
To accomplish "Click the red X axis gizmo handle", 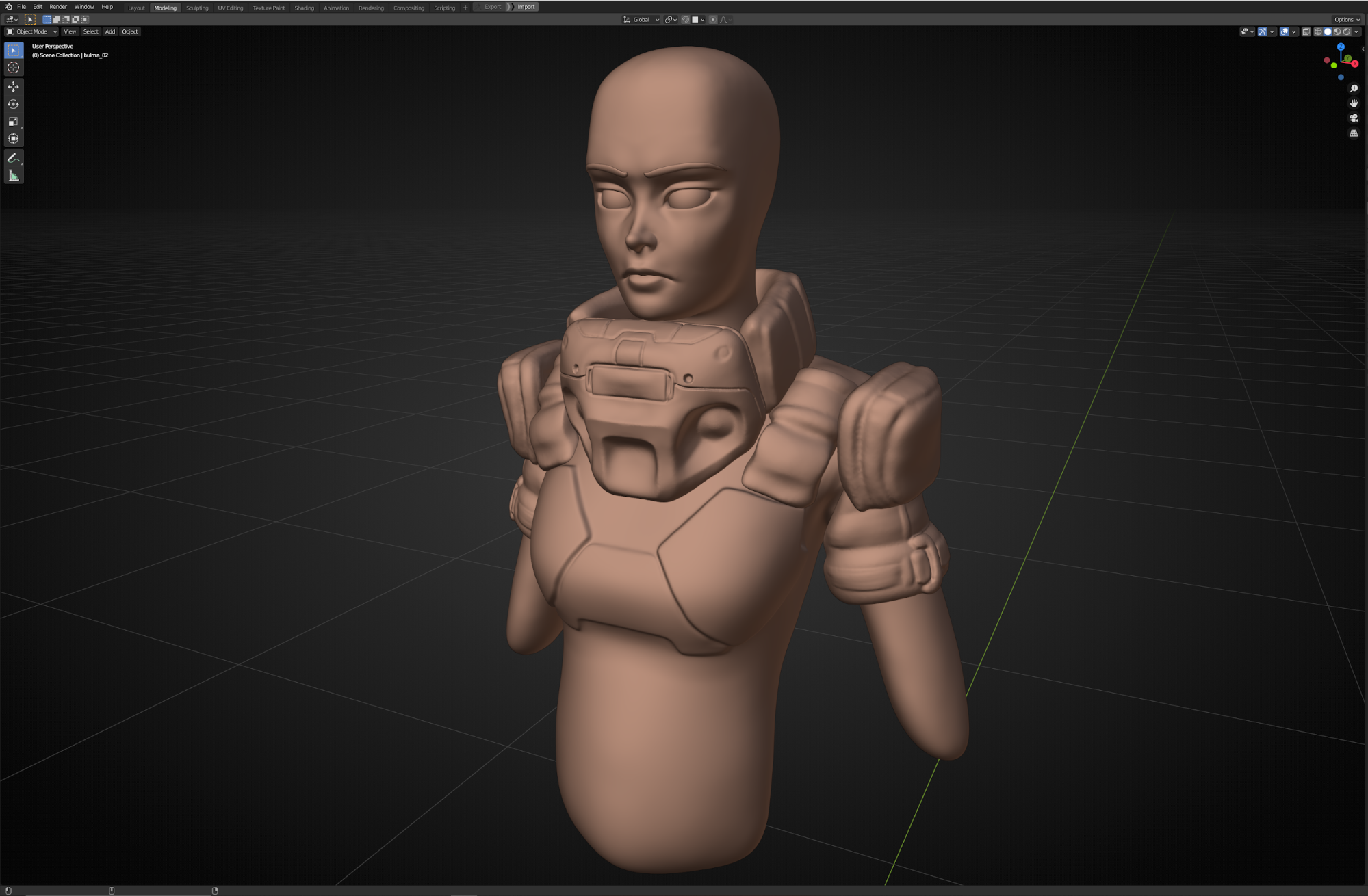I will click(x=1355, y=64).
